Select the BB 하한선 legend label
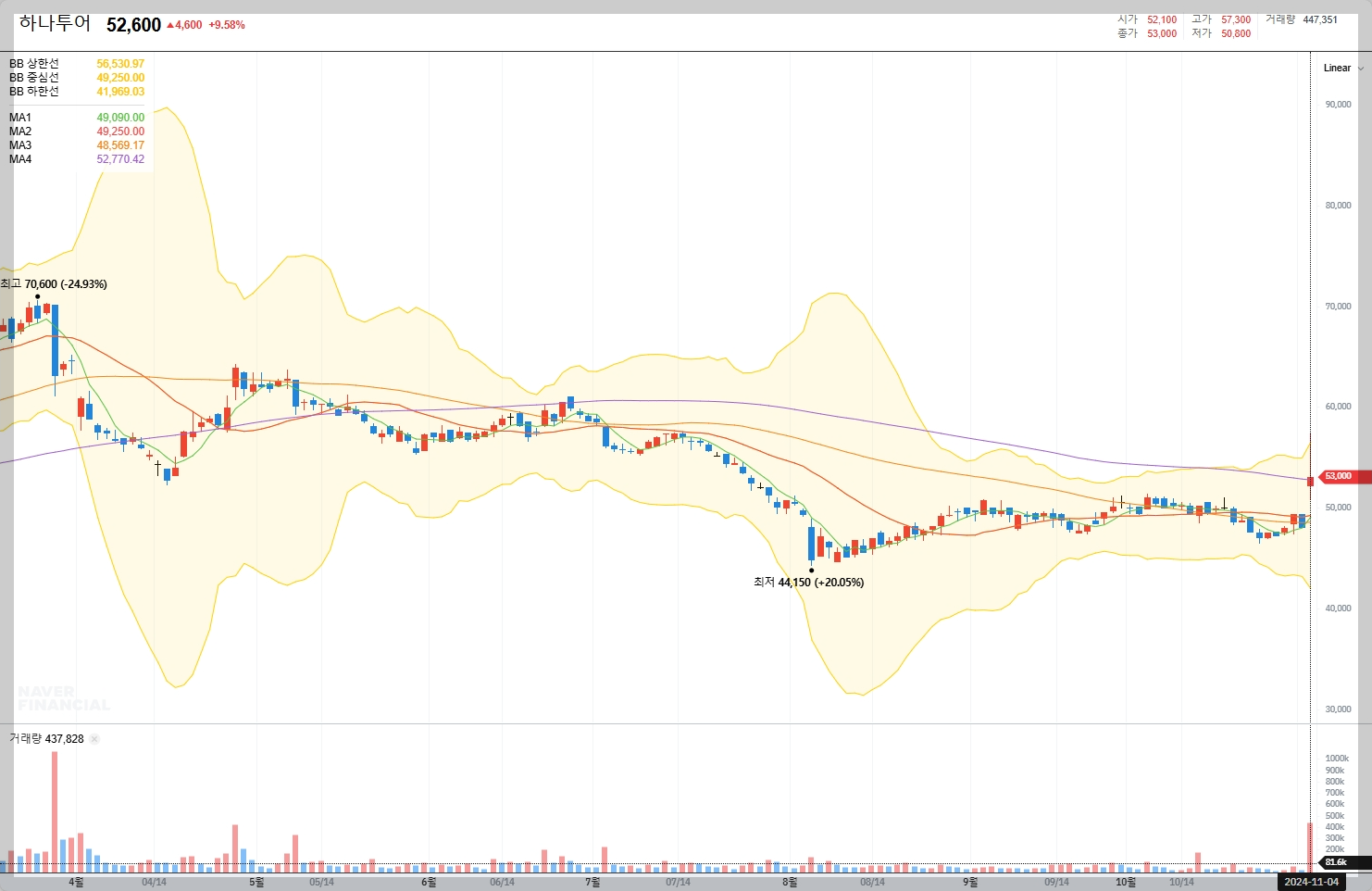1372x891 pixels. [34, 92]
